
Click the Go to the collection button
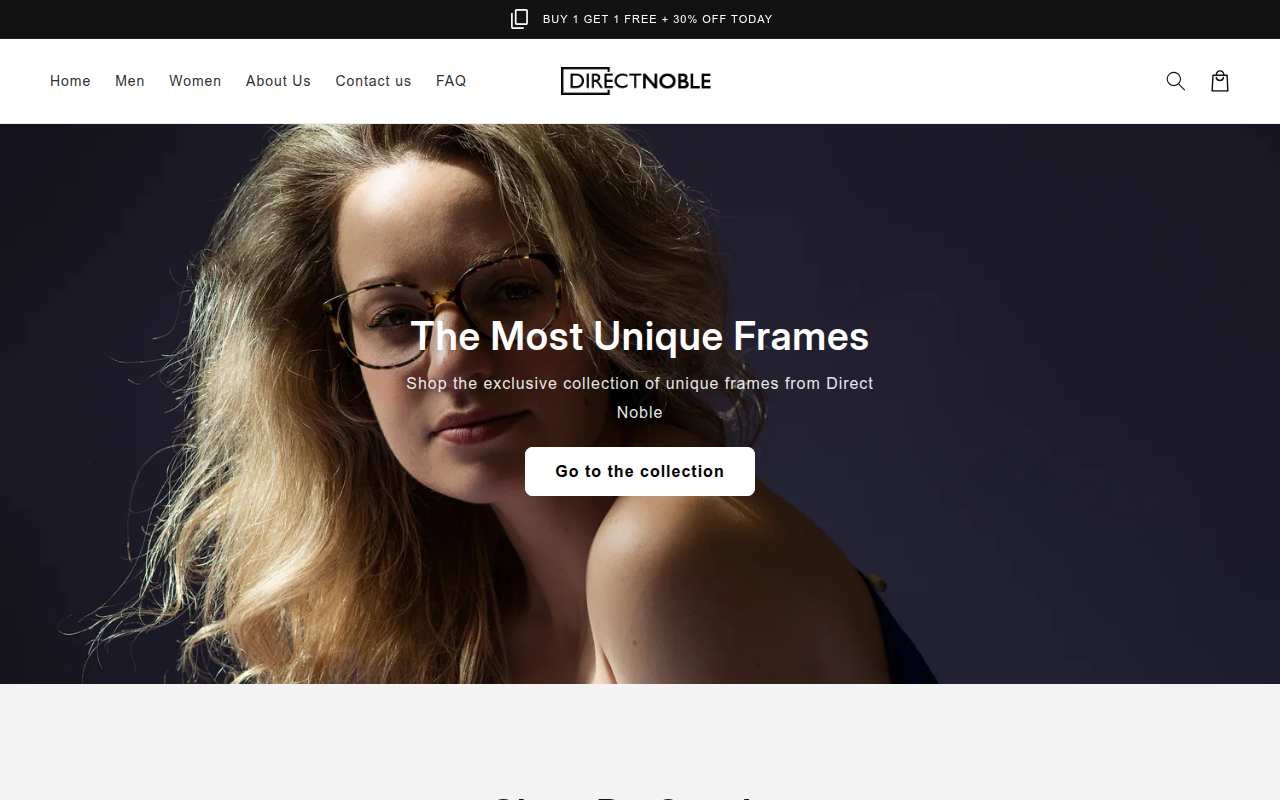(640, 471)
